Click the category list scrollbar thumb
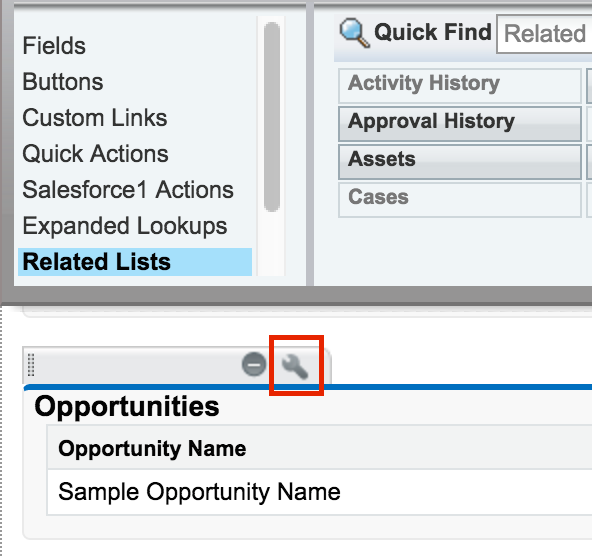 coord(272,117)
